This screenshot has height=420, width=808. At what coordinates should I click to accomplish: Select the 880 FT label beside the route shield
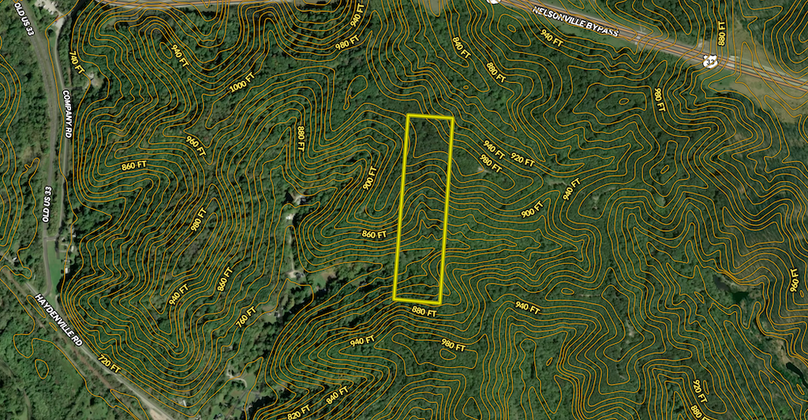coord(722,38)
